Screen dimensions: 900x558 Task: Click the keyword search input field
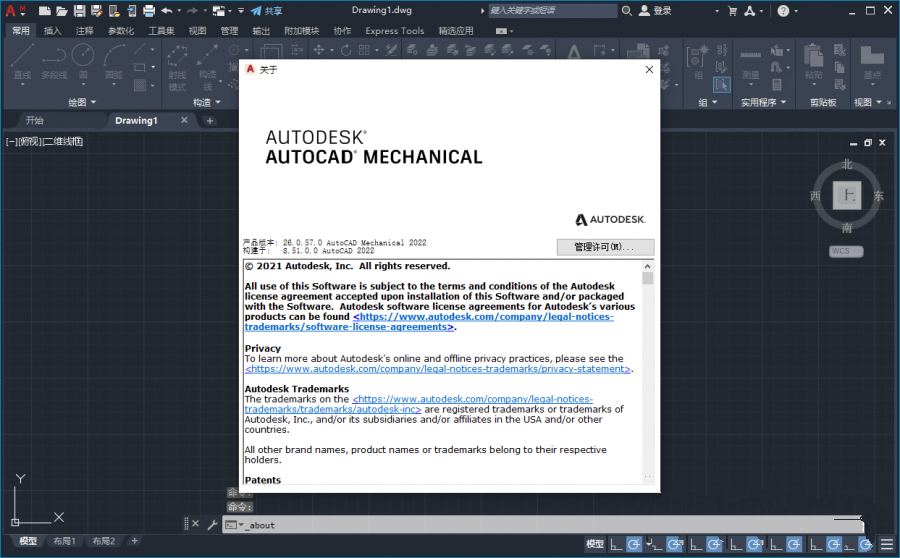(x=553, y=10)
